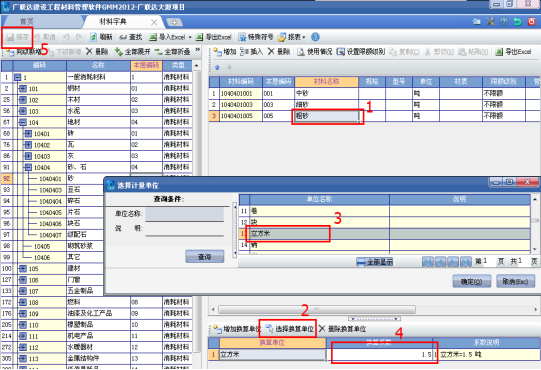Click 设置限额级别 button
541x370 pixels.
coord(361,52)
